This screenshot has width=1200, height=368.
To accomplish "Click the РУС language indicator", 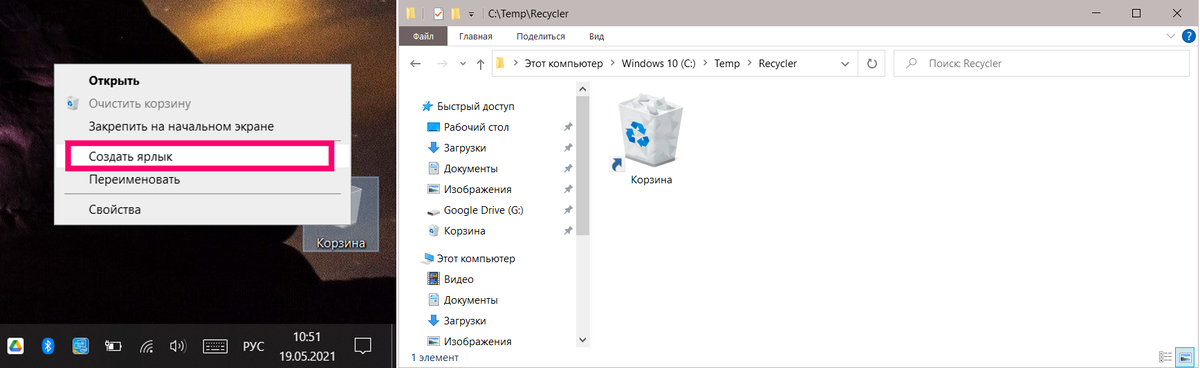I will coord(254,347).
